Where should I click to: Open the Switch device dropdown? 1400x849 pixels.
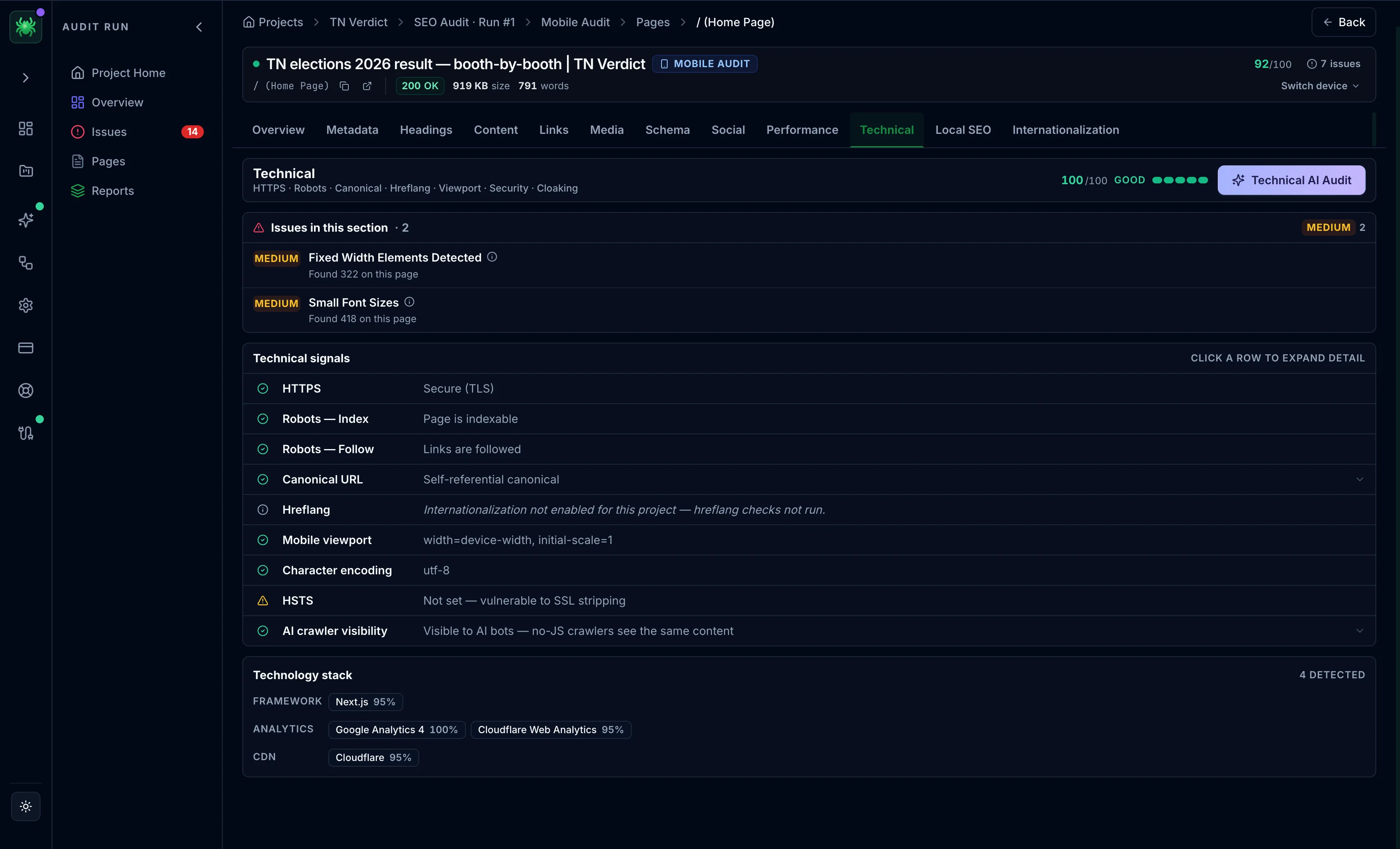click(x=1319, y=86)
